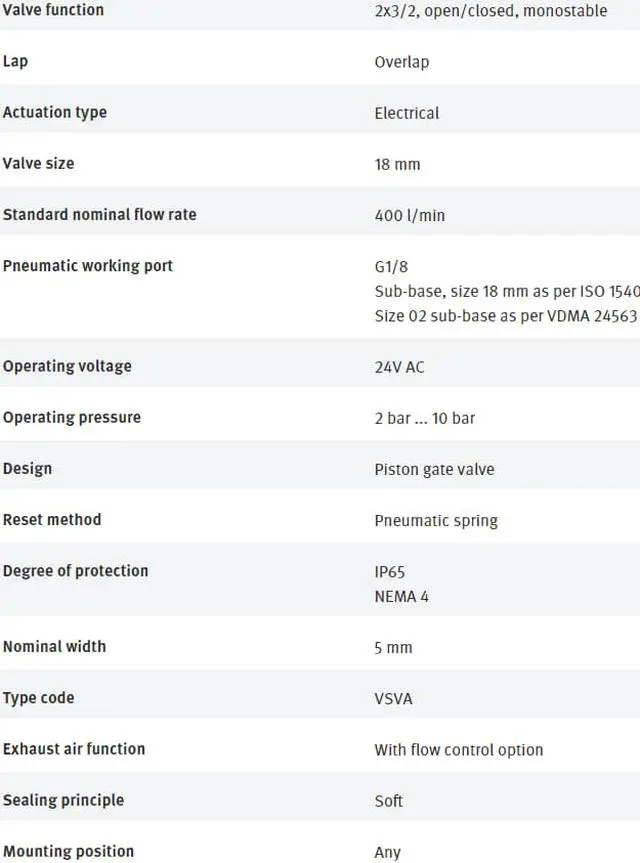Screen dimensions: 640x863
Task: Select the '2 bar ... 10 bar' value
Action: pyautogui.click(x=424, y=418)
